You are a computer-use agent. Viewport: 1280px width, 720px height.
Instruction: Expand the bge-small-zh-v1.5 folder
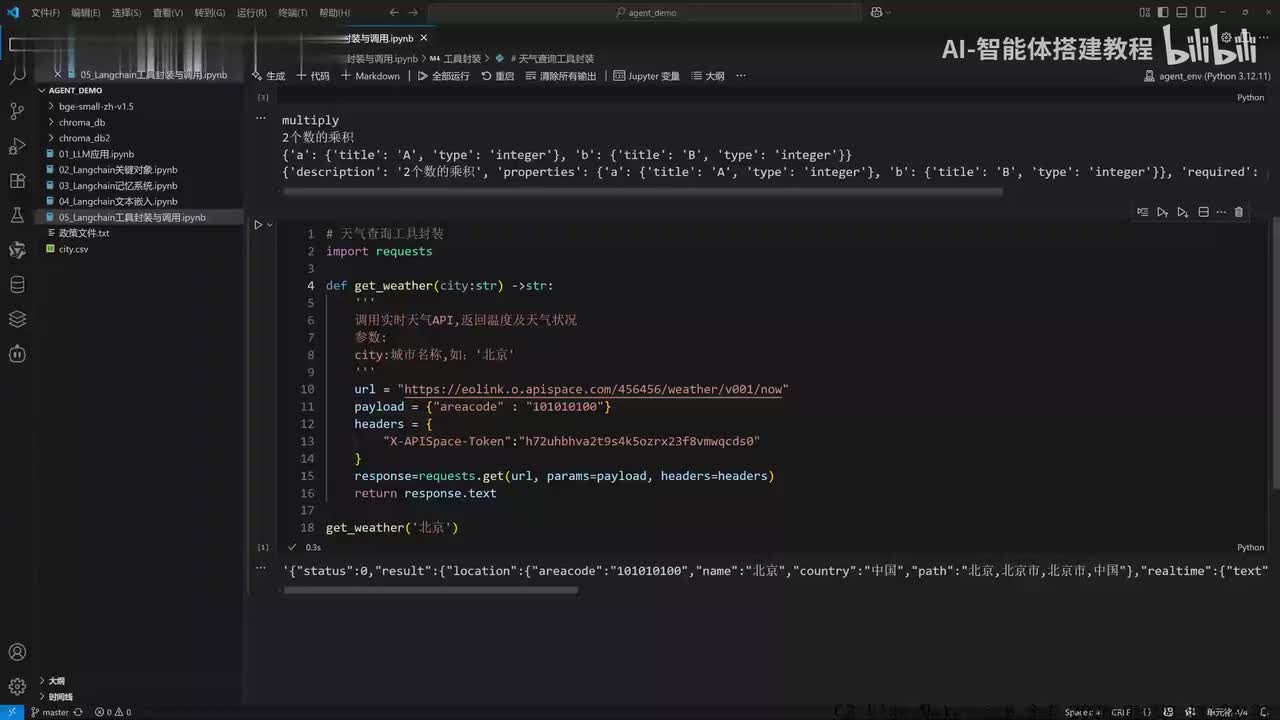pyautogui.click(x=96, y=106)
